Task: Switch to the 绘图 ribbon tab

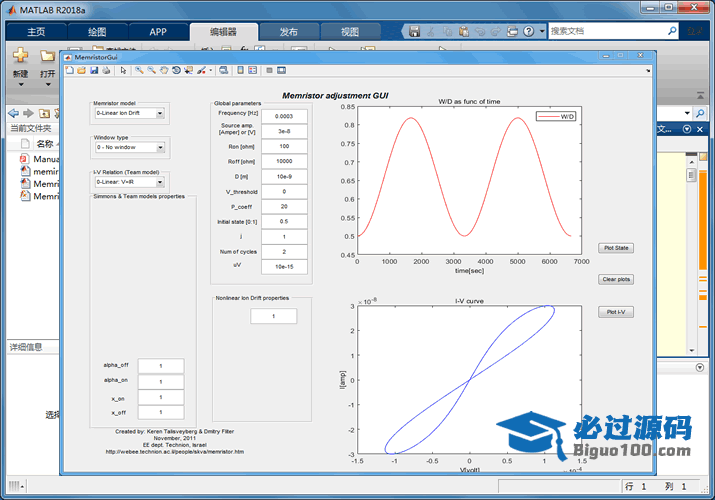Action: coord(97,32)
